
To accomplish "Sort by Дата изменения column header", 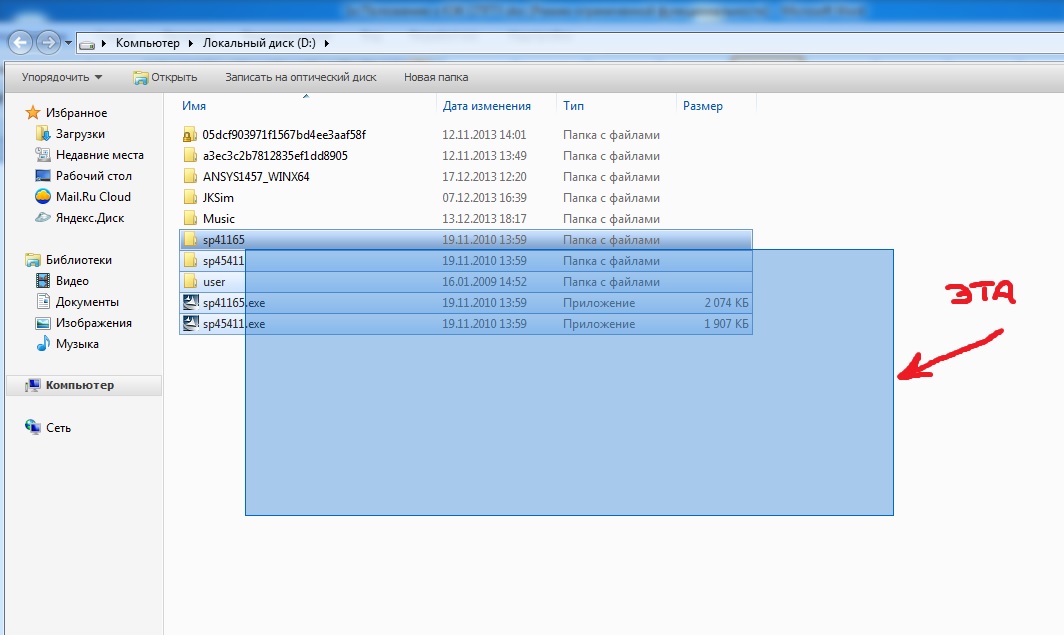I will [x=487, y=106].
